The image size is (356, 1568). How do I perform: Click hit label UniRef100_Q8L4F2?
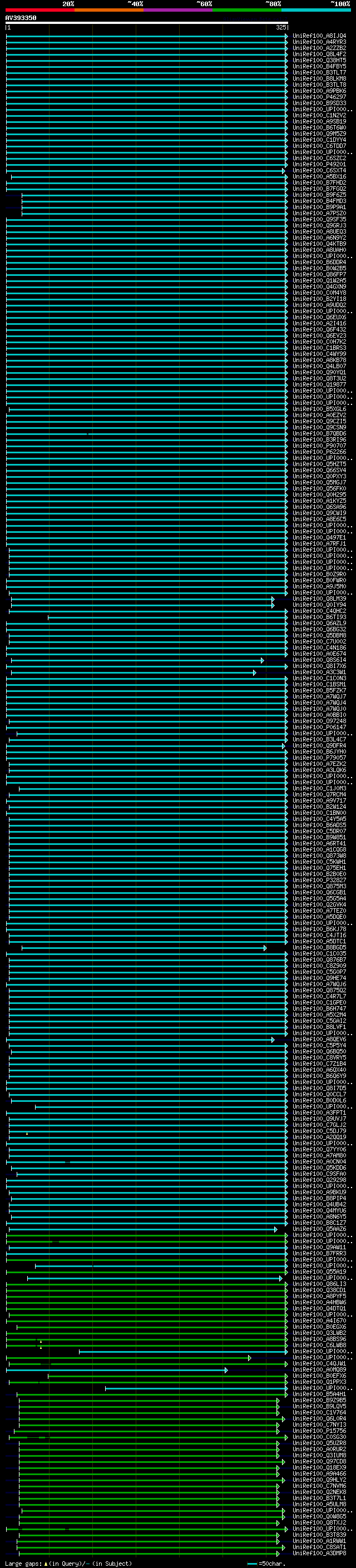(x=319, y=54)
